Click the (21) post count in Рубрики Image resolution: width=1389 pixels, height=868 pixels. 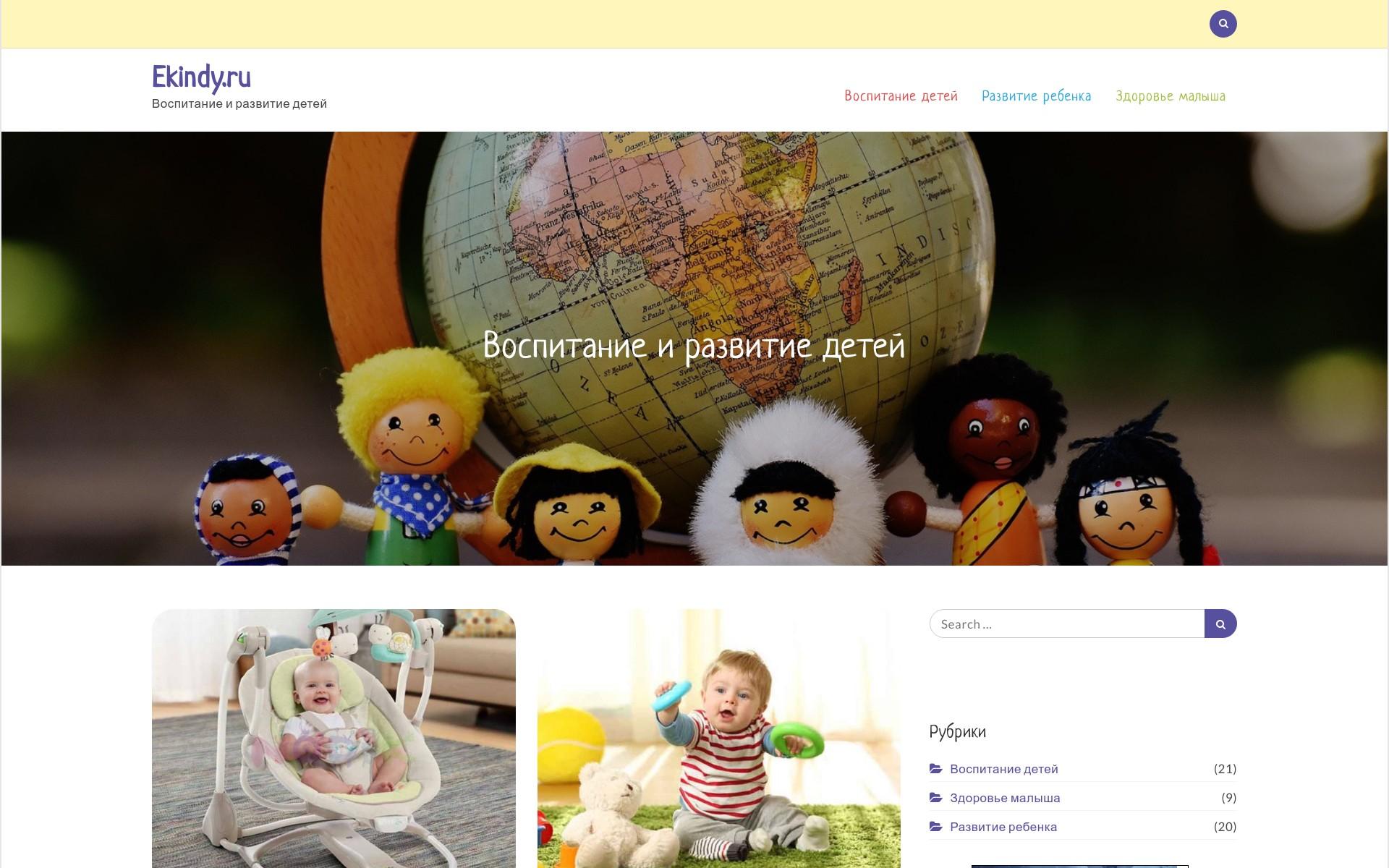click(1225, 769)
